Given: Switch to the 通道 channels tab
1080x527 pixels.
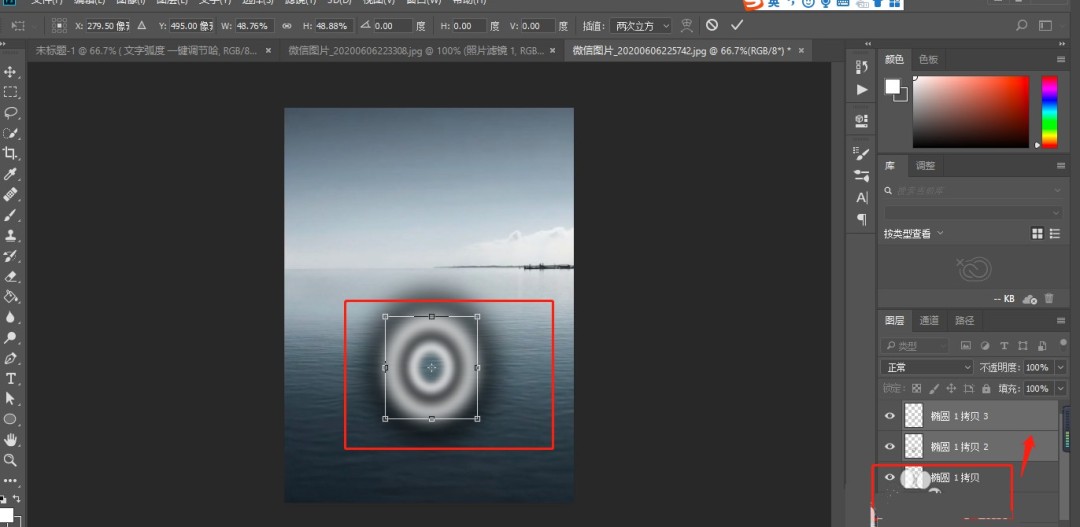Looking at the screenshot, I should tap(929, 320).
